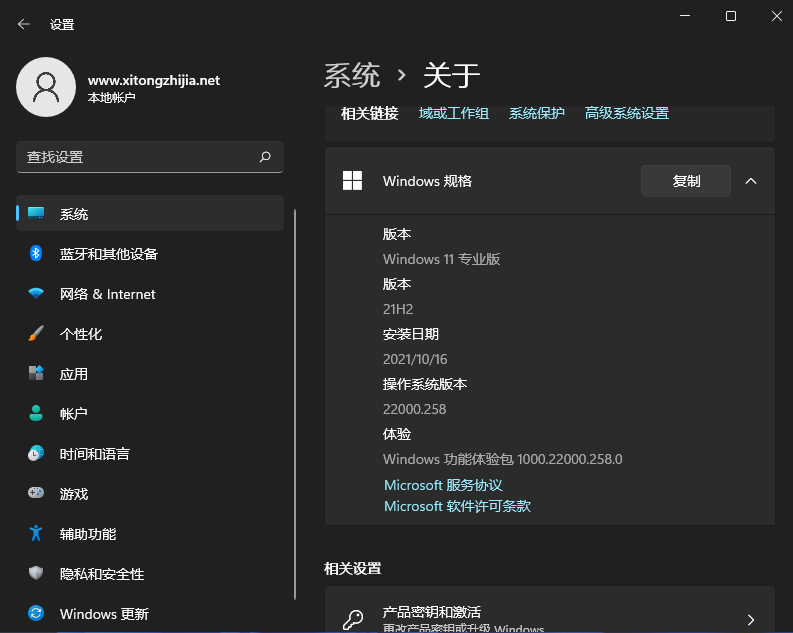Open 应用 settings
Screen dimensions: 793x633
pos(150,373)
